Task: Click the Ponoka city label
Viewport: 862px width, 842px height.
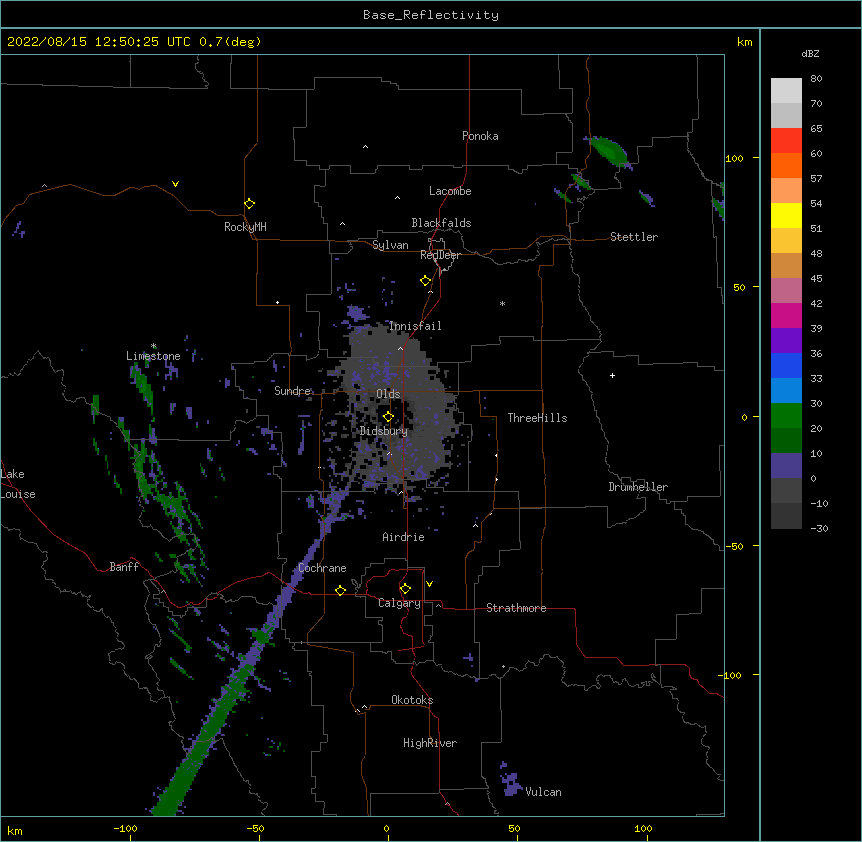Action: (x=480, y=136)
